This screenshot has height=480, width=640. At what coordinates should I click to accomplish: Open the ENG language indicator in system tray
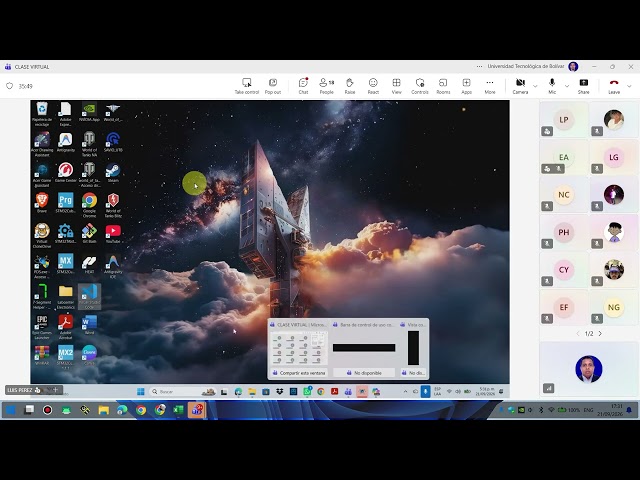pyautogui.click(x=588, y=410)
